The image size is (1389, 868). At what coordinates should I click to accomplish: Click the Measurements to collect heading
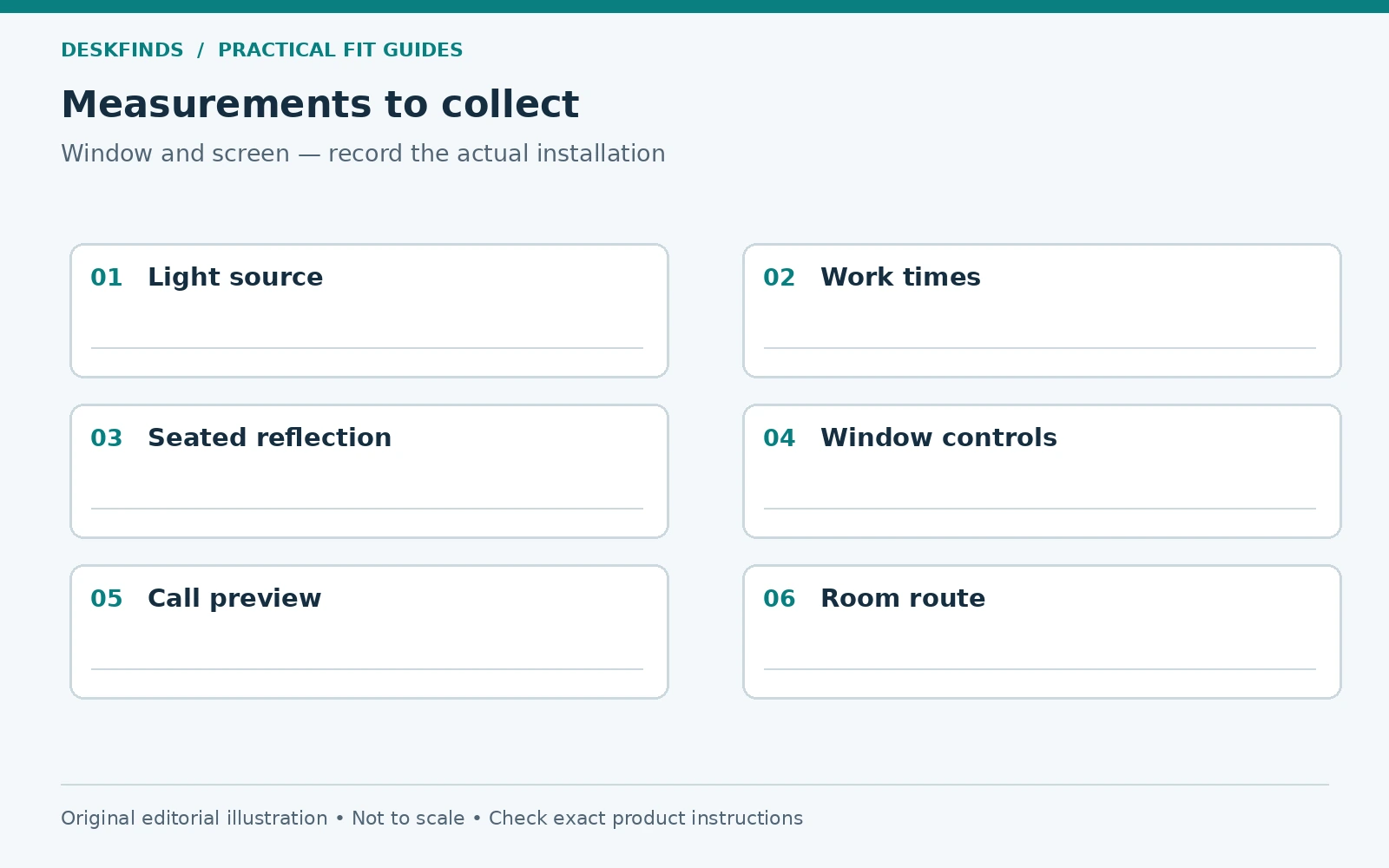[x=319, y=104]
